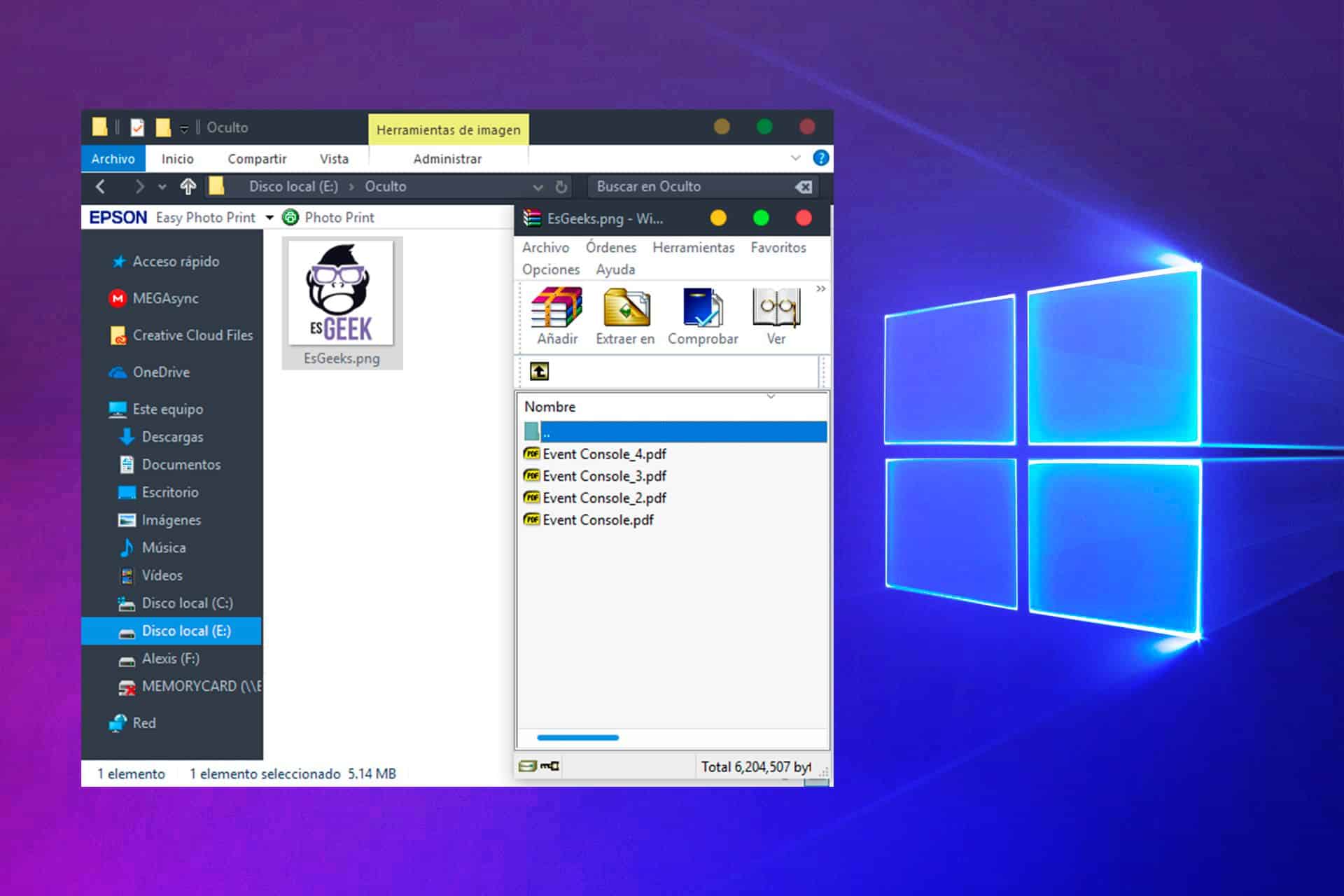Switch to the Compartir ribbon tab
The height and width of the screenshot is (896, 1344).
[257, 159]
